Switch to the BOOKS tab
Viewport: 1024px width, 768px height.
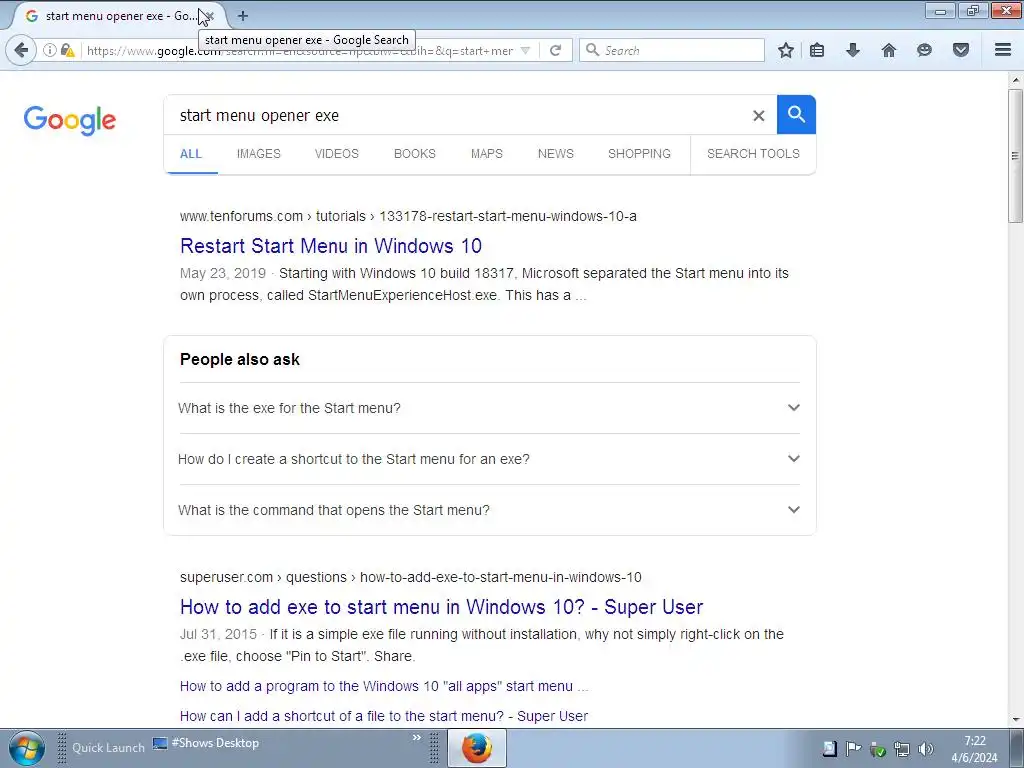pyautogui.click(x=415, y=154)
